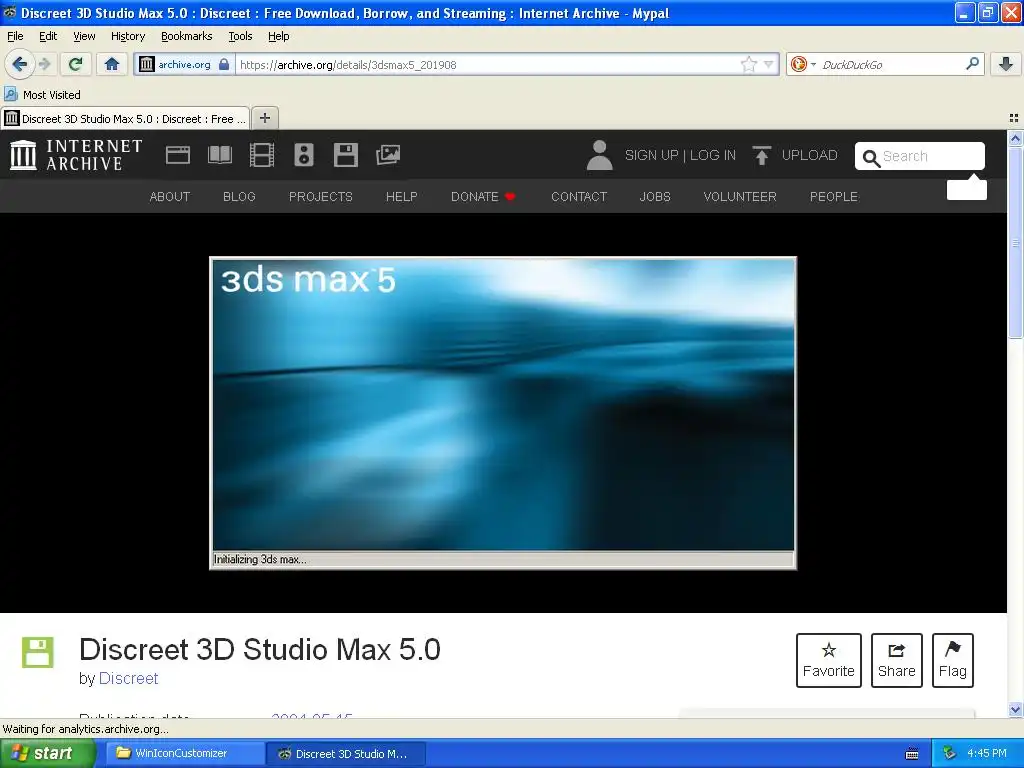Open the Bookmarks menu

point(186,37)
